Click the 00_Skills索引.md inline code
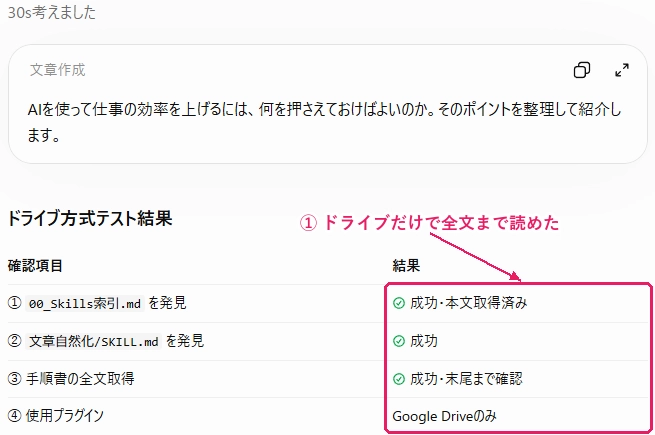This screenshot has height=435, width=655. (x=85, y=303)
